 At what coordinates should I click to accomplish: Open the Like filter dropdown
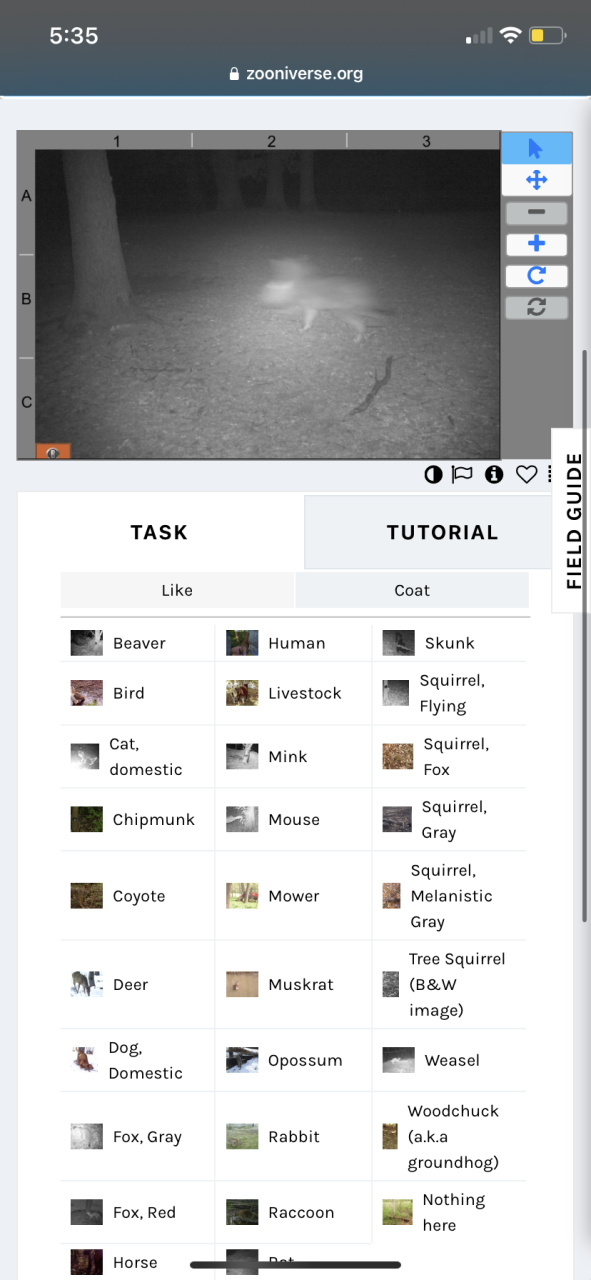[177, 590]
